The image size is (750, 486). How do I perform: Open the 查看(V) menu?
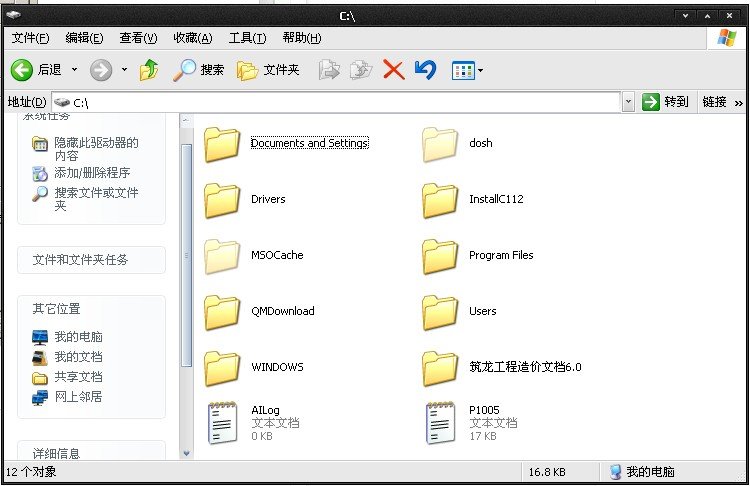click(x=138, y=38)
